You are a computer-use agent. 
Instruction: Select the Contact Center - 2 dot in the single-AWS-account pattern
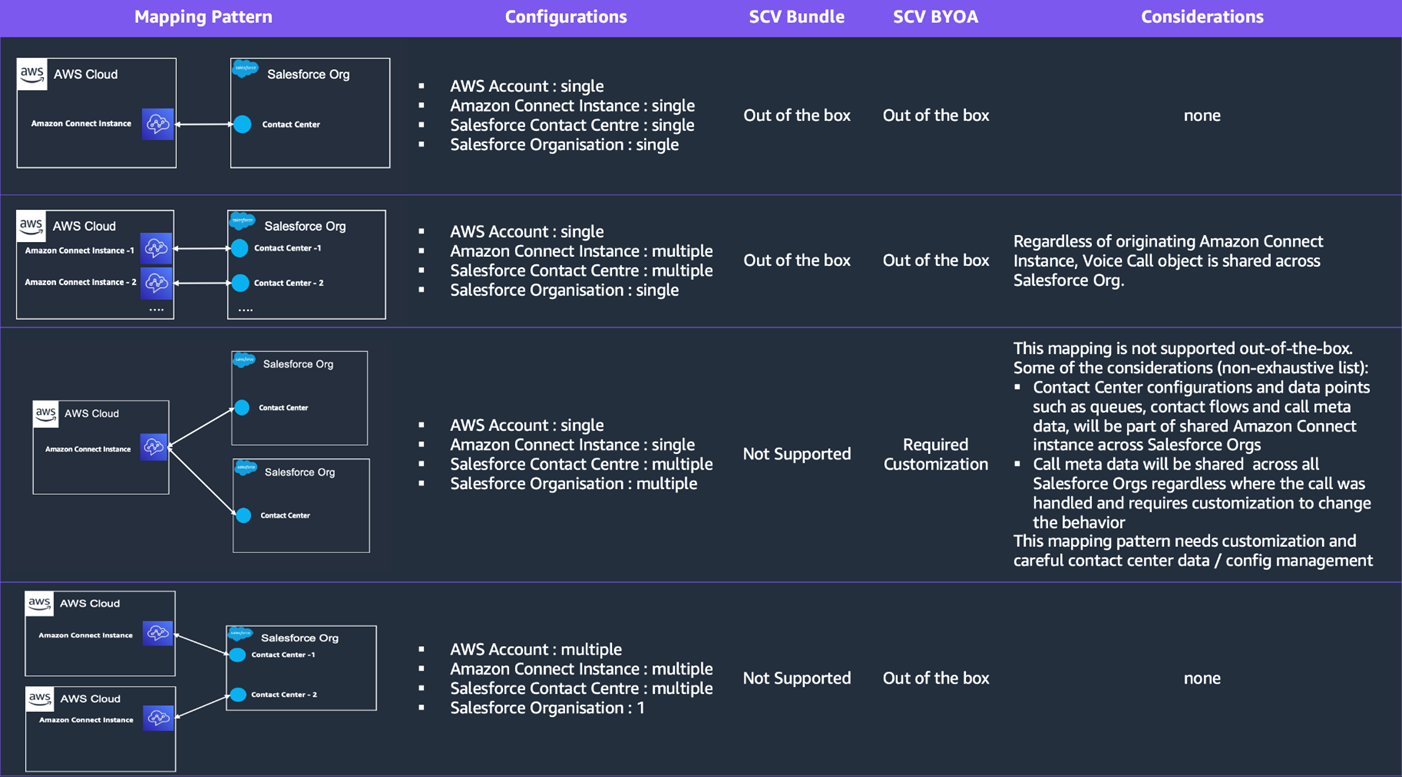[x=240, y=283]
